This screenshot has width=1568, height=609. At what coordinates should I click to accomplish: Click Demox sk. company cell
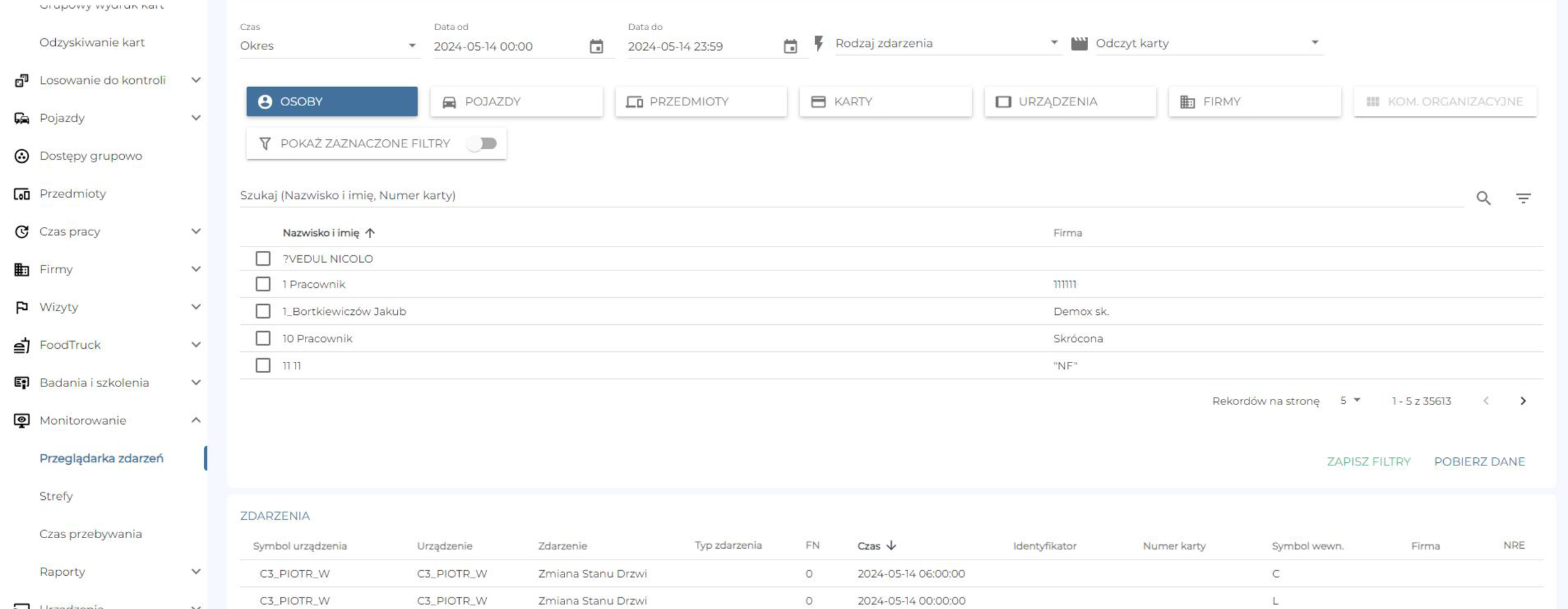(x=1081, y=311)
